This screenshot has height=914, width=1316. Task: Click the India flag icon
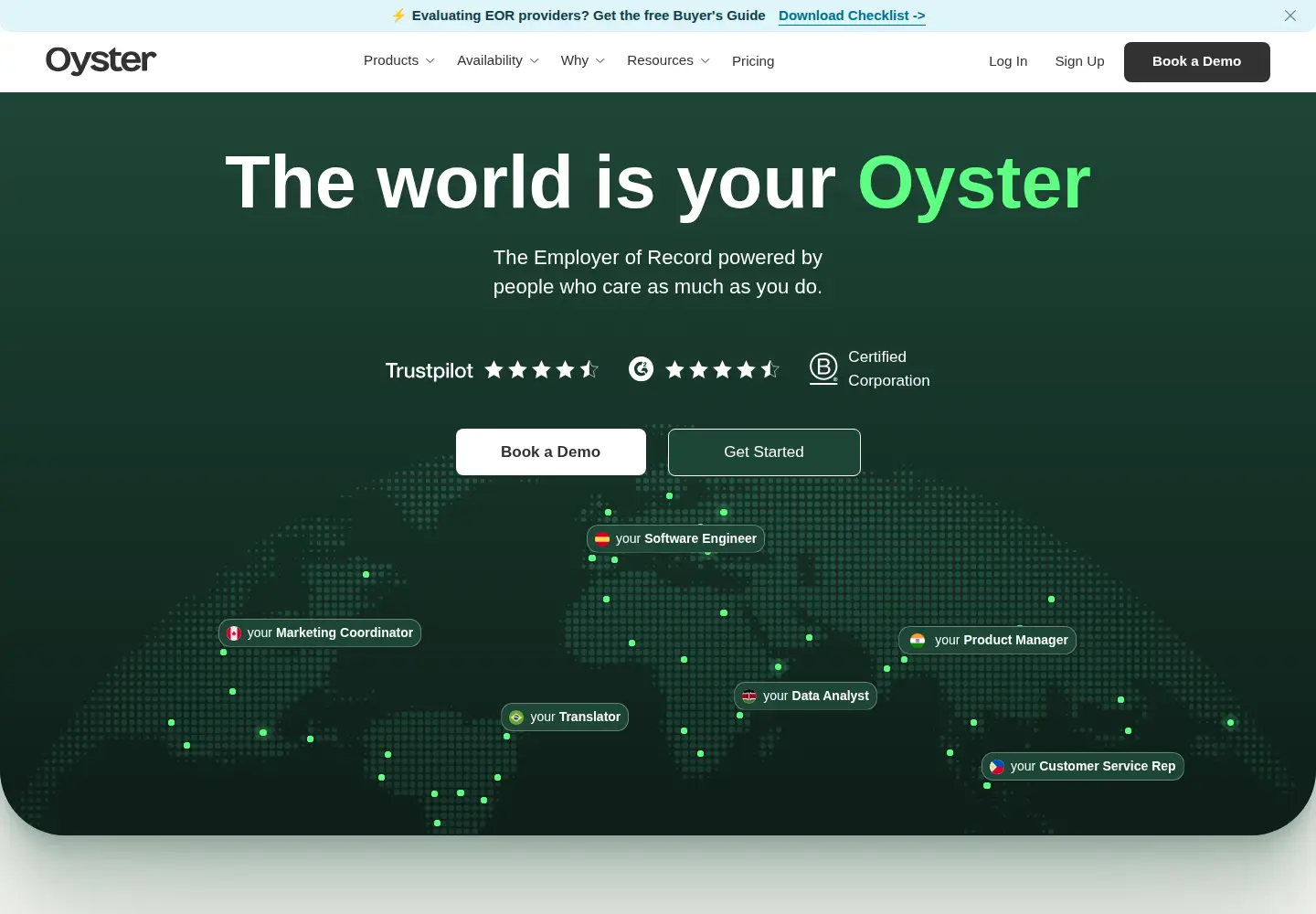(918, 641)
